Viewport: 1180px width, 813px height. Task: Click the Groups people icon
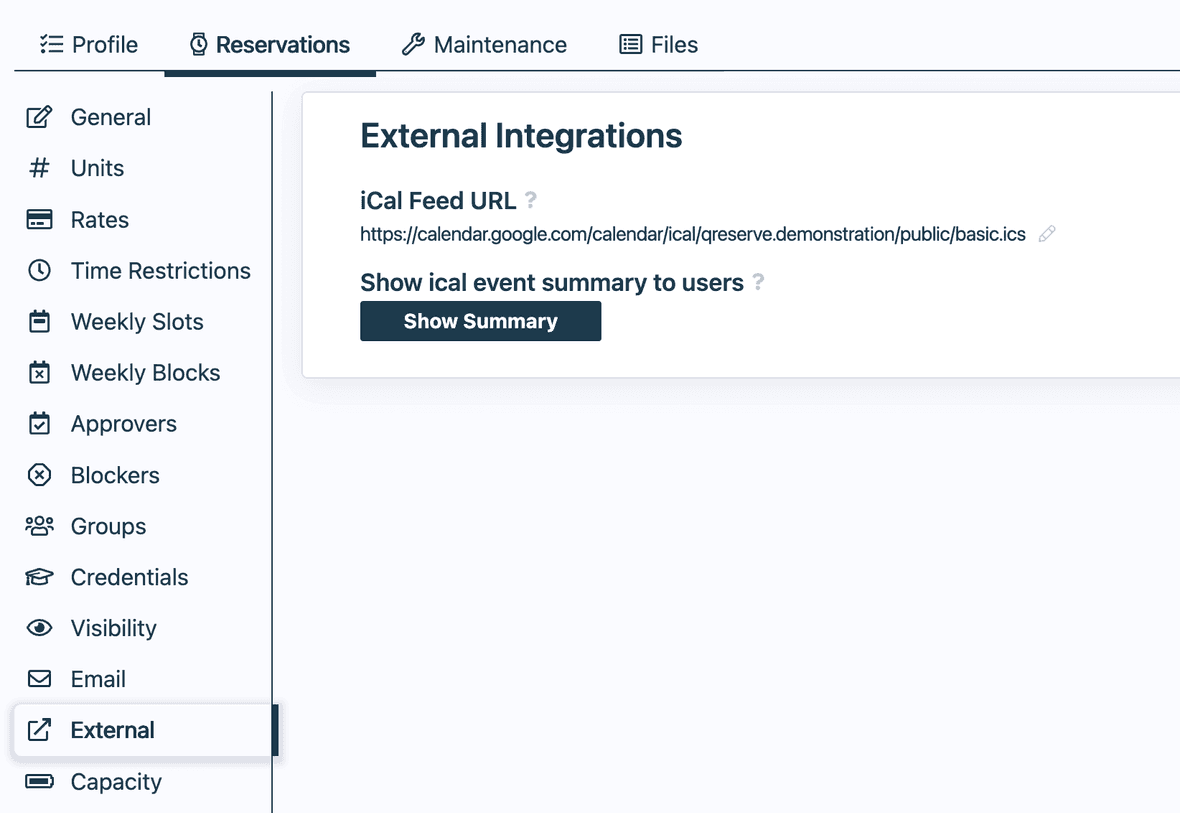pyautogui.click(x=39, y=526)
